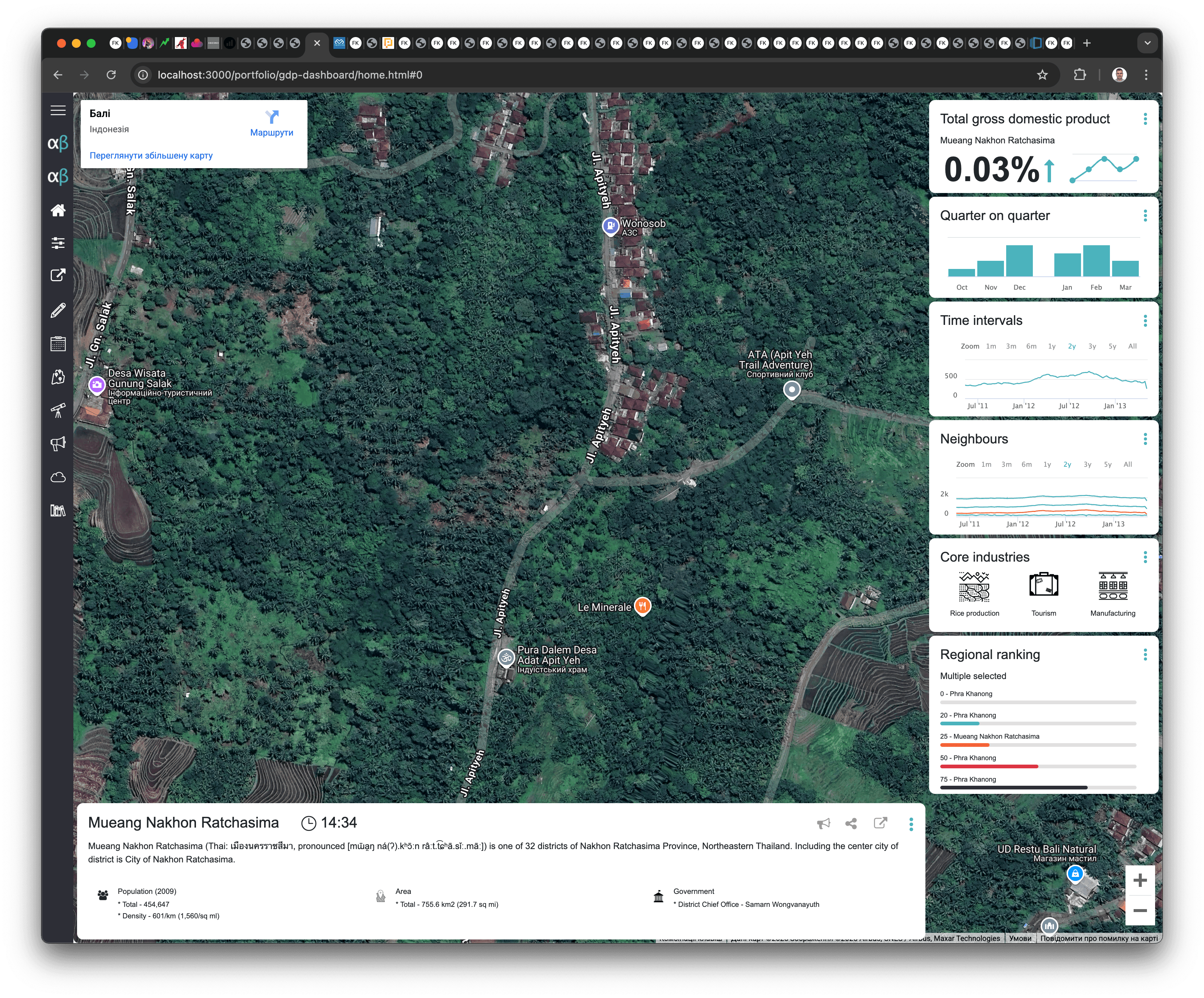1204x998 pixels.
Task: Open info panel three-dot options menu
Action: point(911,824)
